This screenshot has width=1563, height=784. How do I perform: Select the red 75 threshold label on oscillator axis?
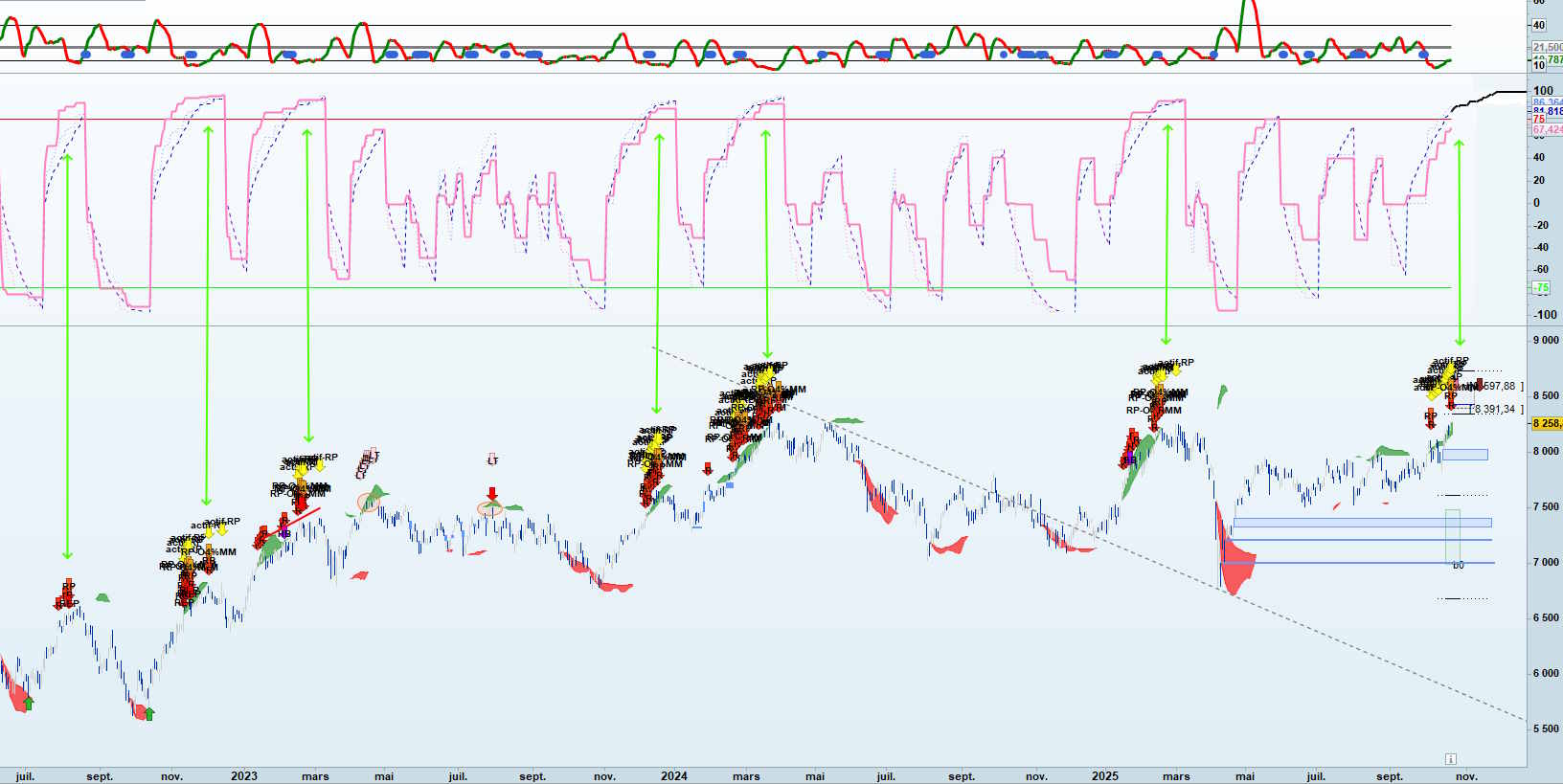(x=1539, y=120)
